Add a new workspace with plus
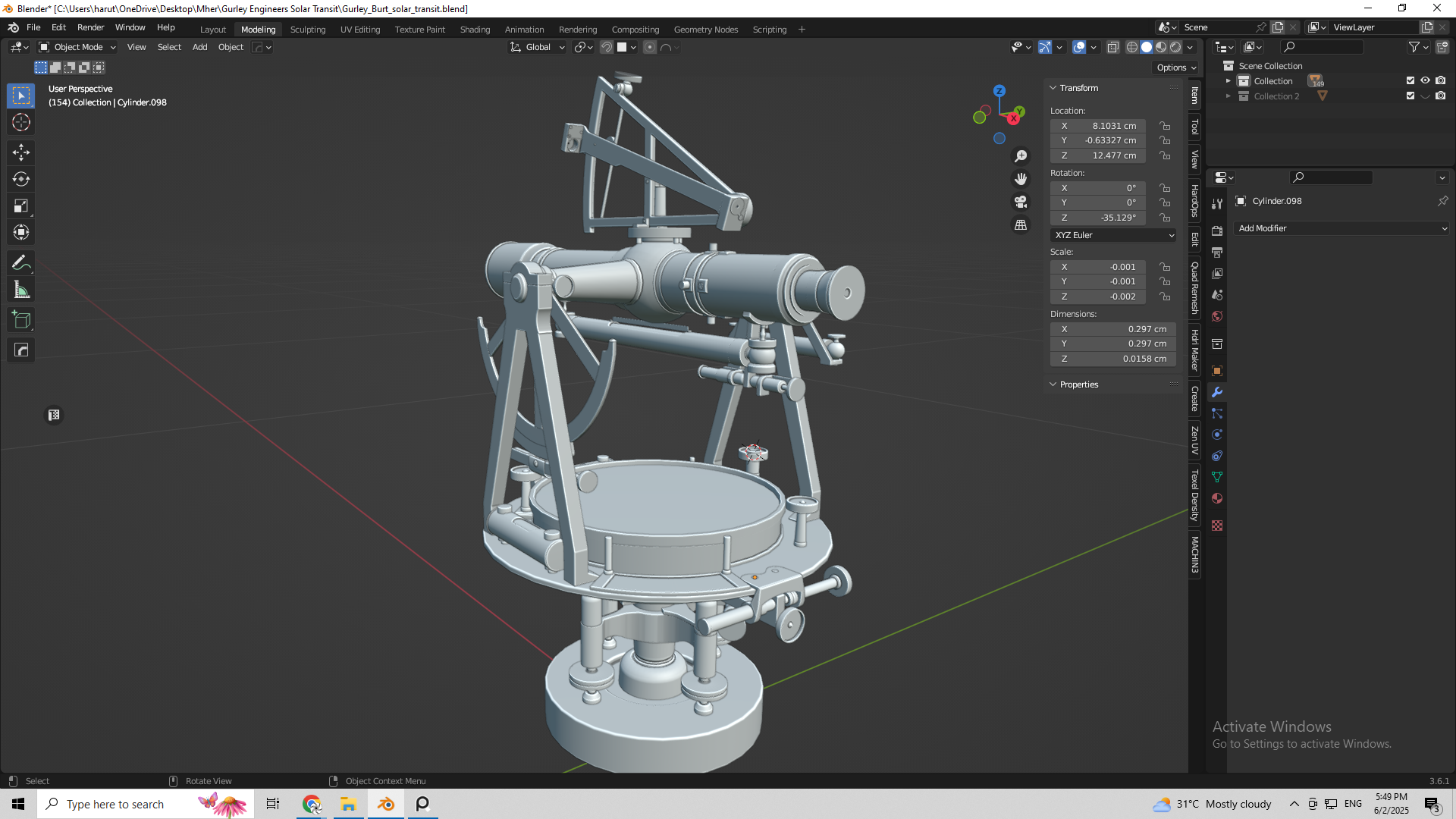The width and height of the screenshot is (1456, 819). 802,30
